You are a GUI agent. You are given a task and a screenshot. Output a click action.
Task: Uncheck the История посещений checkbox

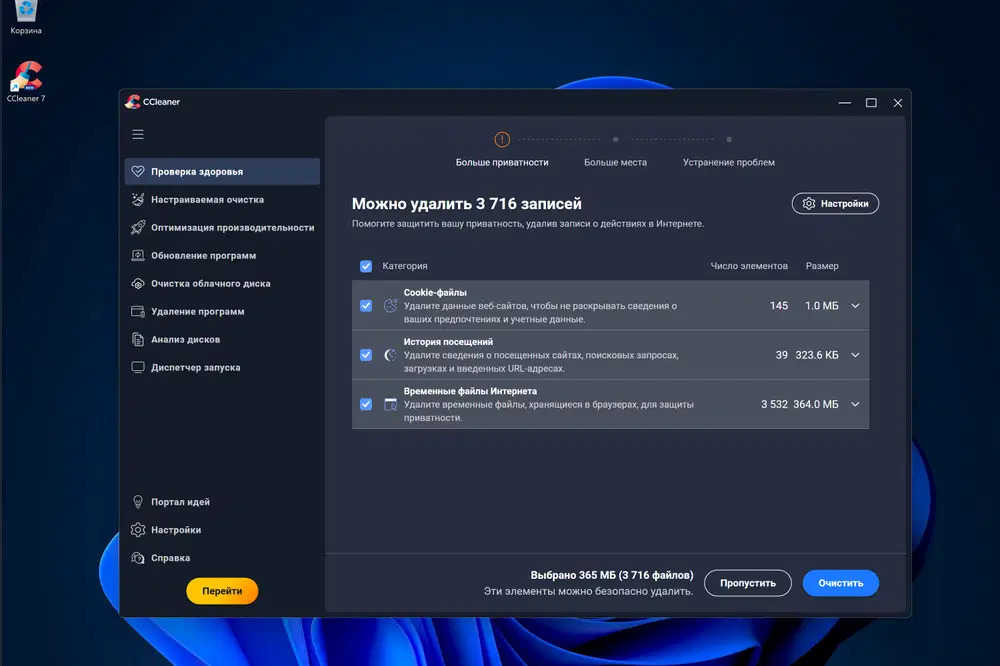[366, 355]
